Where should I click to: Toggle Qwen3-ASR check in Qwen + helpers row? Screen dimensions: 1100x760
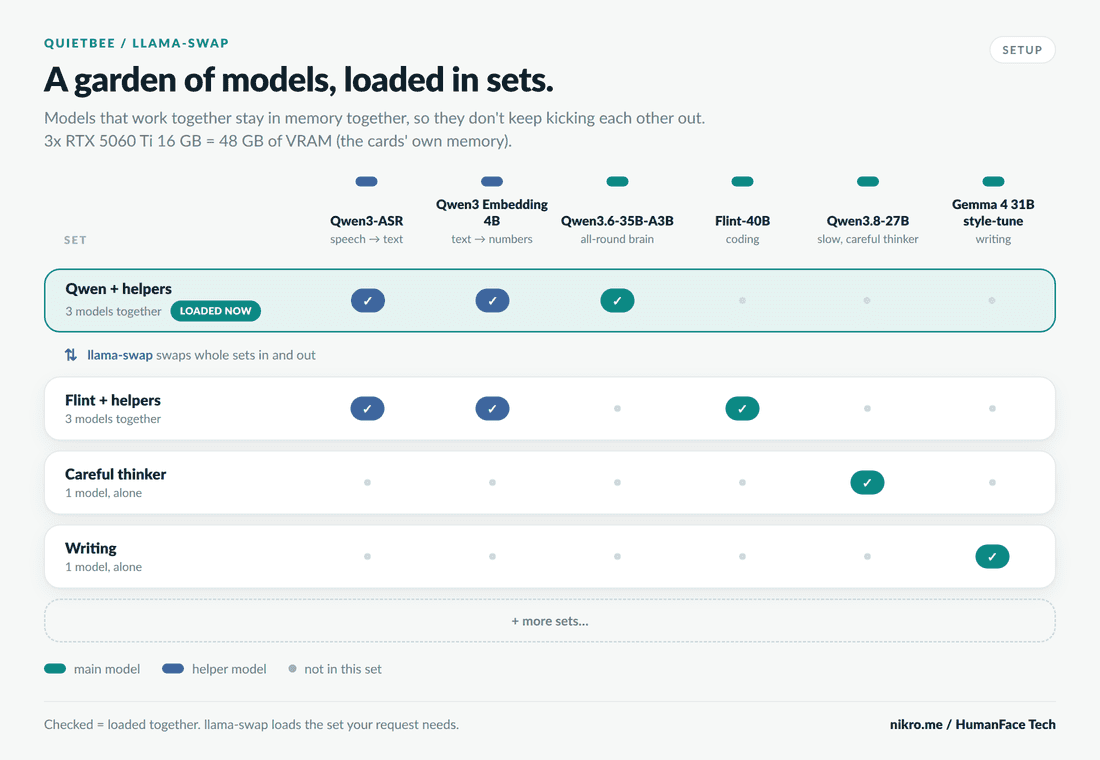(x=368, y=300)
